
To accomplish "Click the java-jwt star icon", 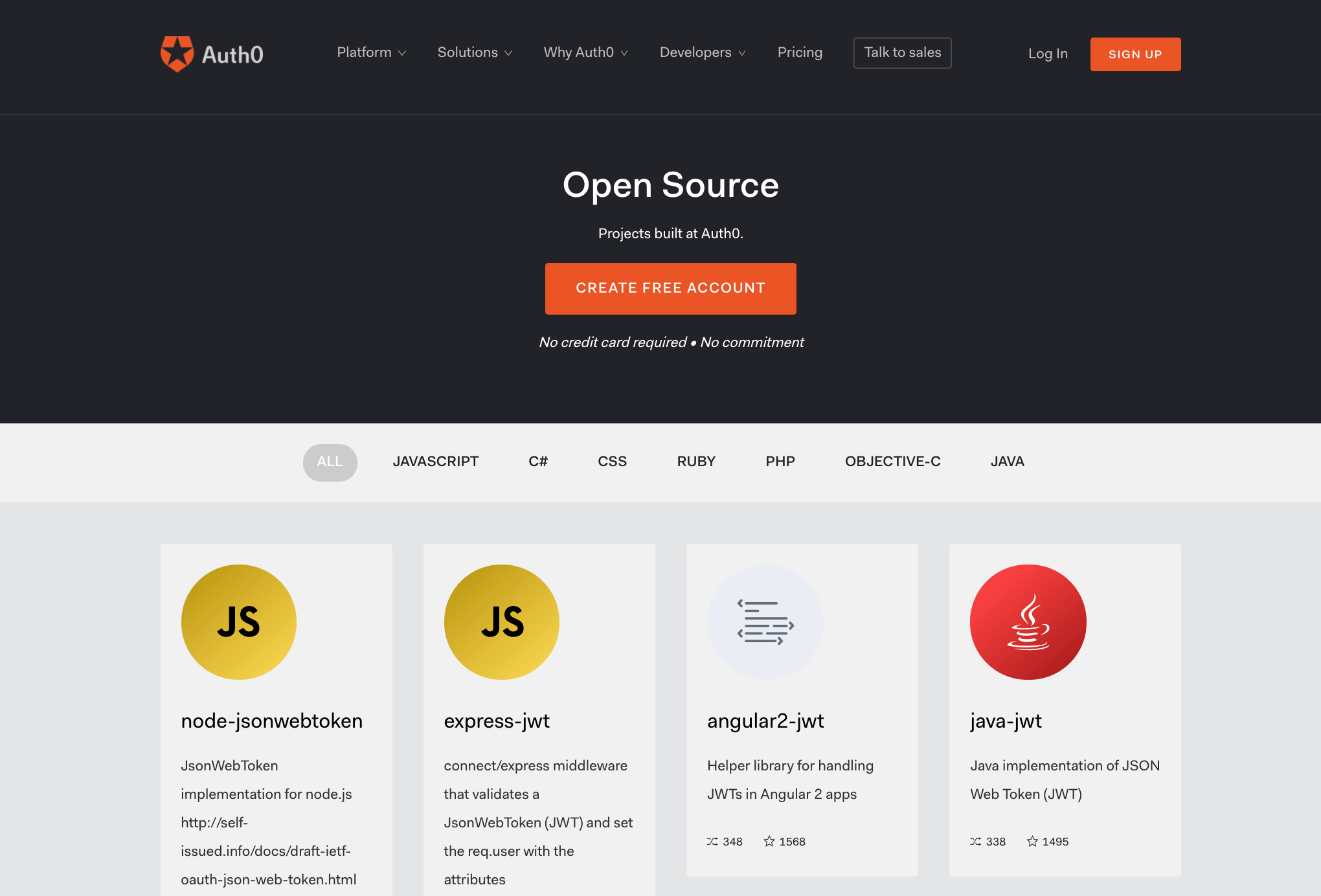I will [x=1032, y=841].
